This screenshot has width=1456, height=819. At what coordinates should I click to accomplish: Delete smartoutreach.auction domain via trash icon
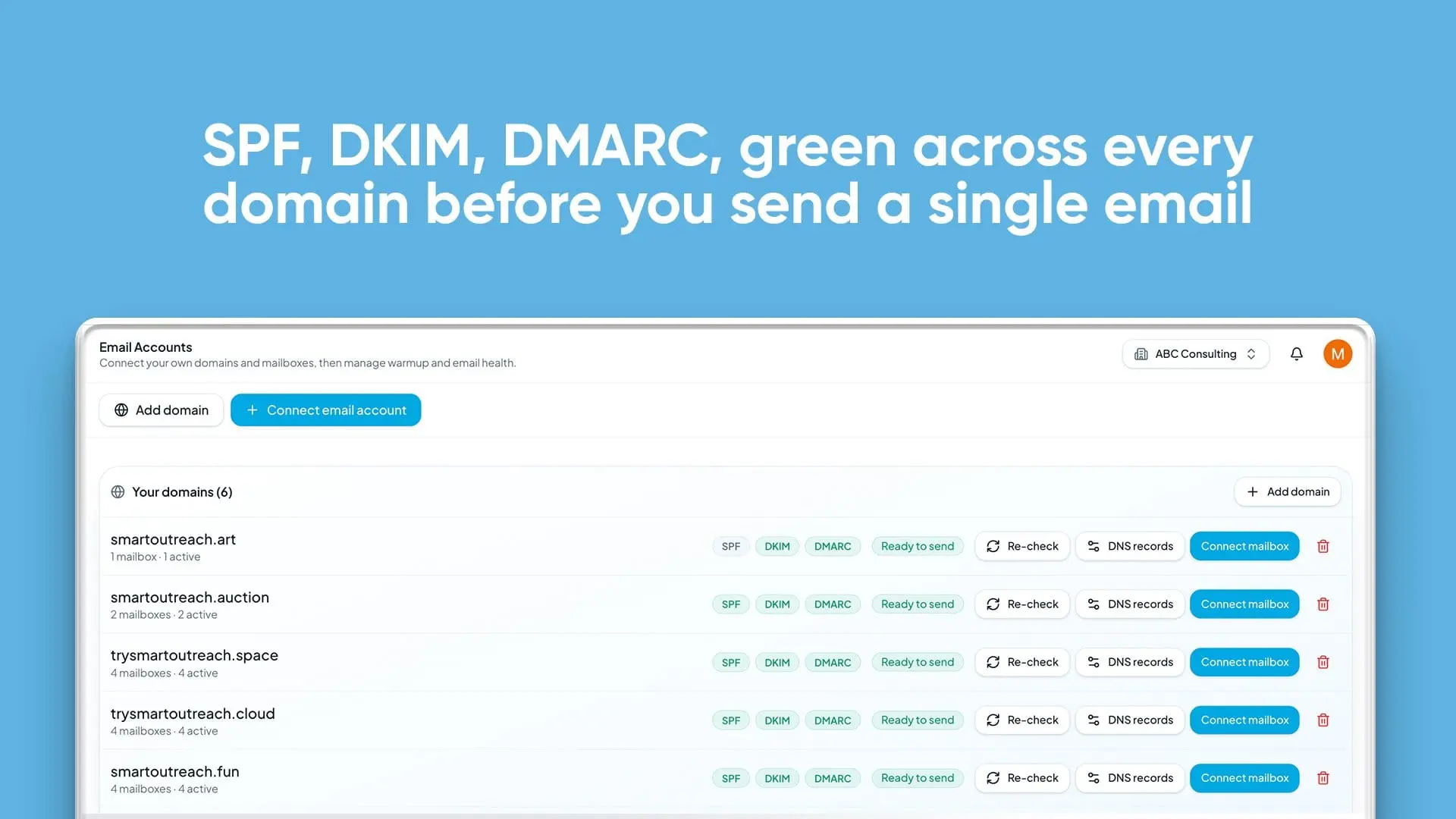coord(1323,604)
